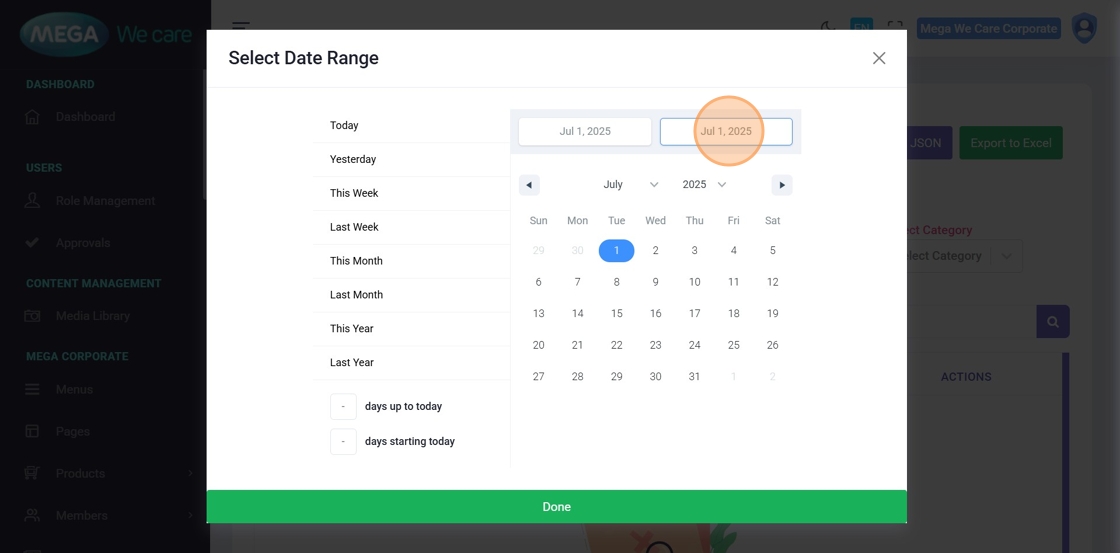This screenshot has width=1120, height=553.
Task: Advance to next month in calendar
Action: [x=782, y=185]
